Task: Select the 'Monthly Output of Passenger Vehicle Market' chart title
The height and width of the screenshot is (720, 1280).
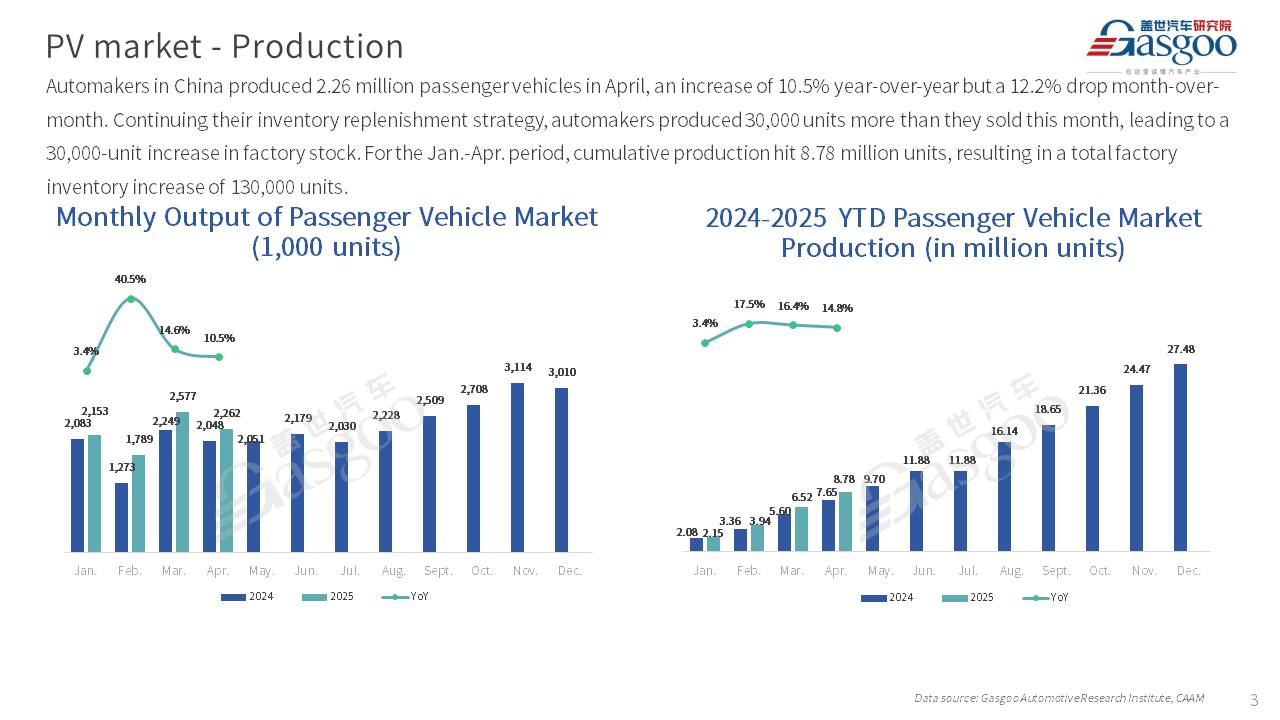Action: coord(327,231)
